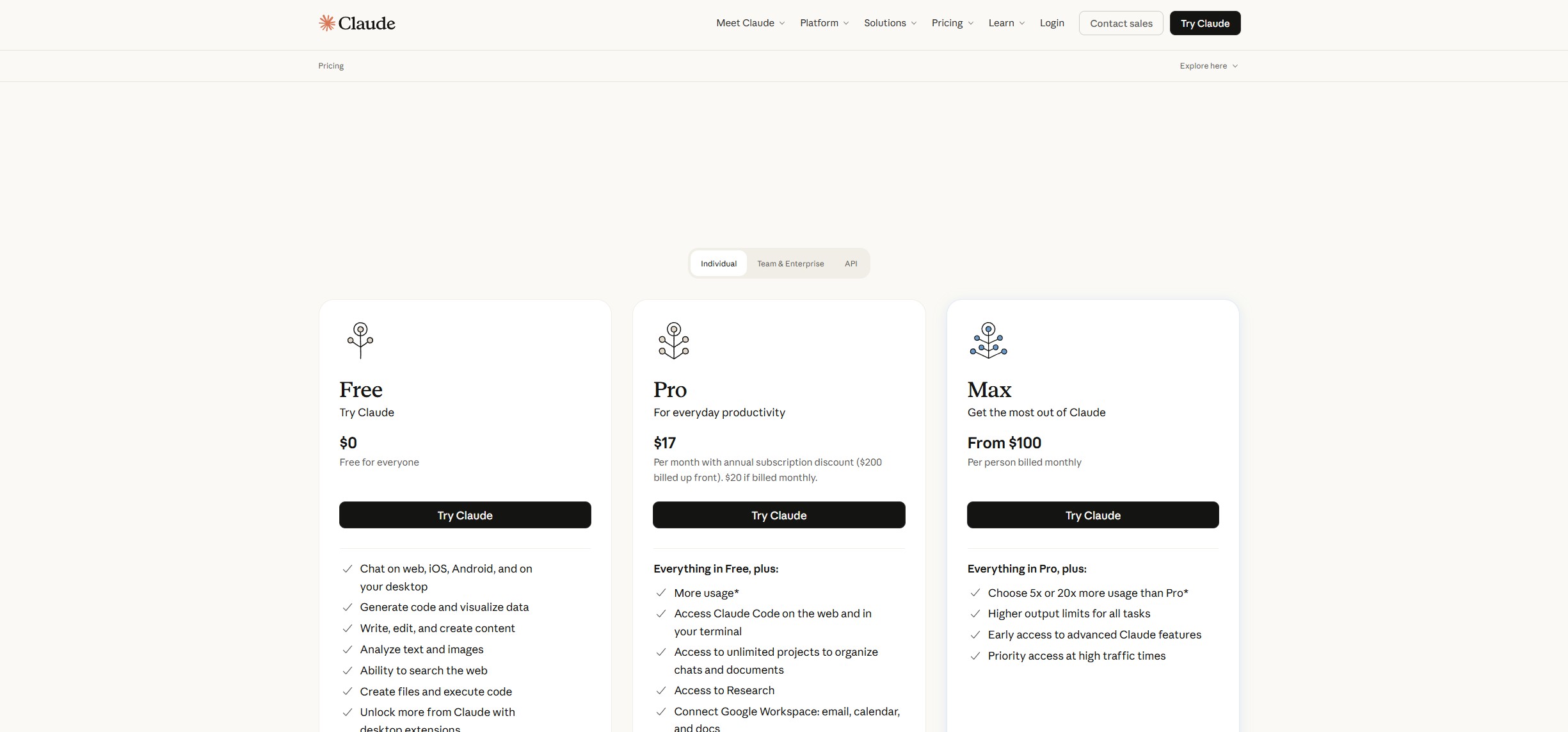1568x732 pixels.
Task: Click Try Claude button under Pro plan
Action: 779,515
